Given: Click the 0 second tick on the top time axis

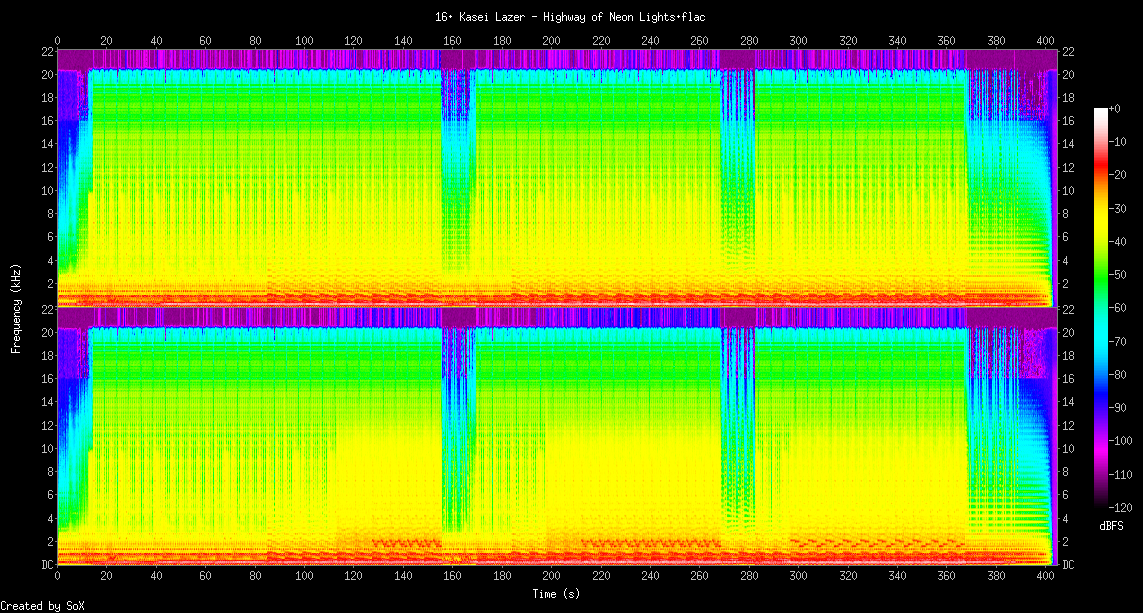Looking at the screenshot, I should click(57, 40).
